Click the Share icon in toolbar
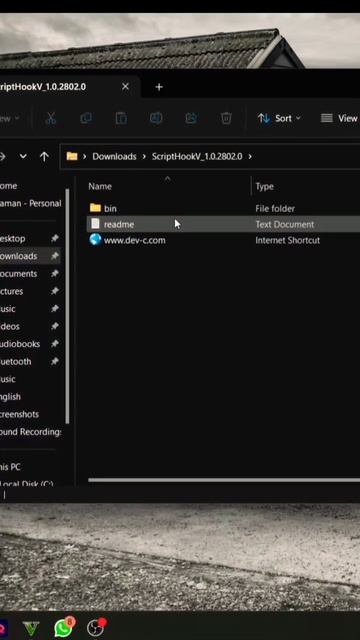Screen dimensions: 360x640 coord(191,118)
